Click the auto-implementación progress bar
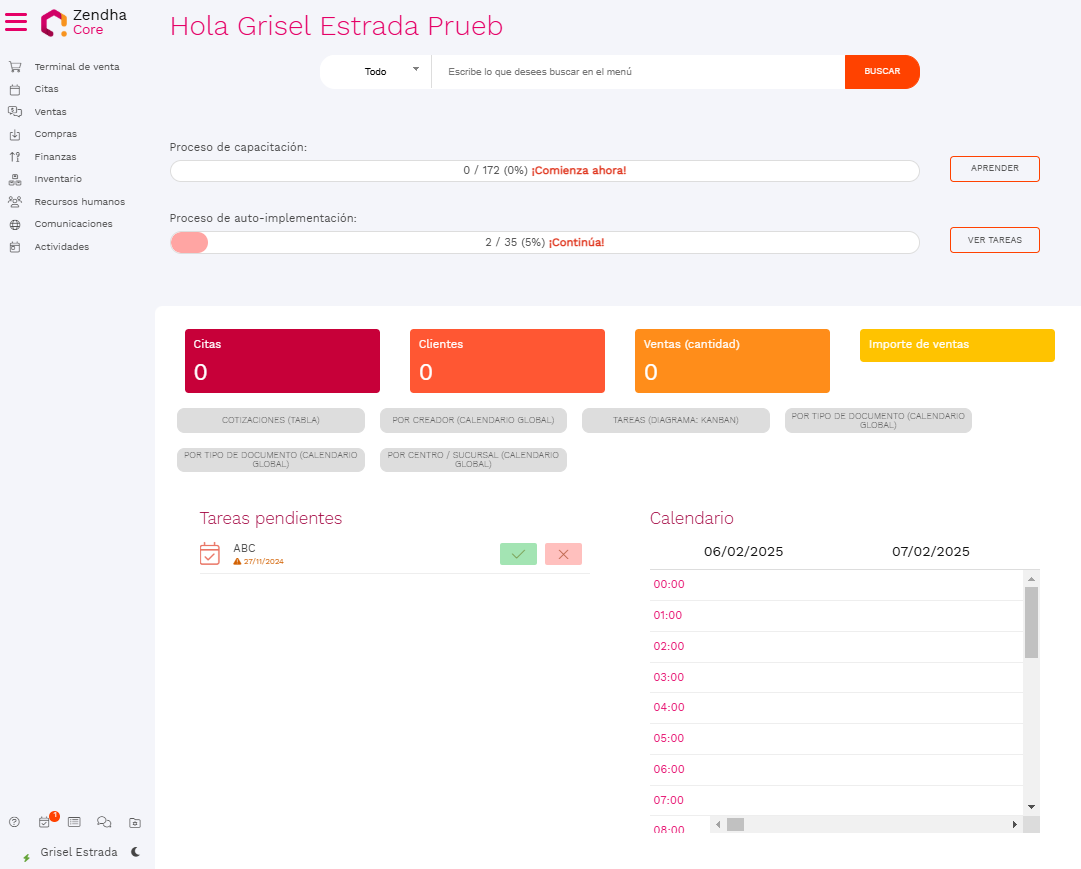This screenshot has height=869, width=1081. coord(544,242)
